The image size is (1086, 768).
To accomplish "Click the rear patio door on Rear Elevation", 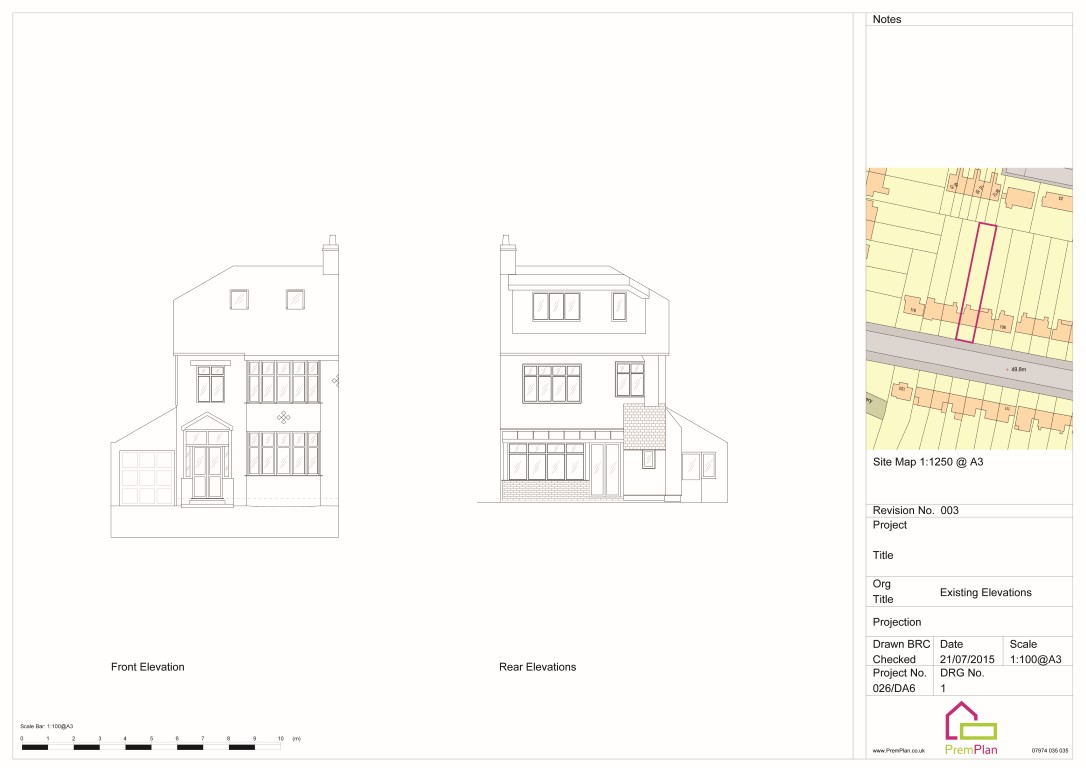I will (x=604, y=469).
